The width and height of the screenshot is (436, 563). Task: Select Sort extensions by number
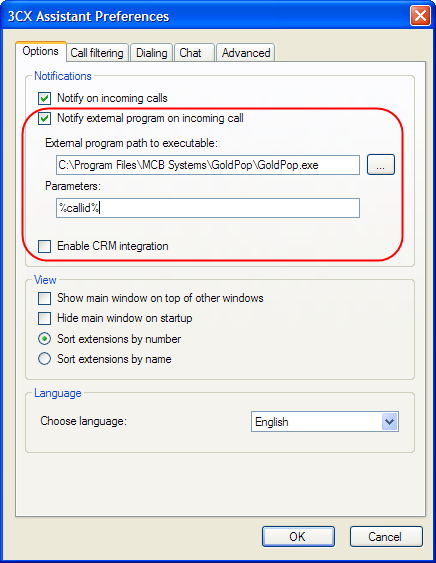(45, 339)
